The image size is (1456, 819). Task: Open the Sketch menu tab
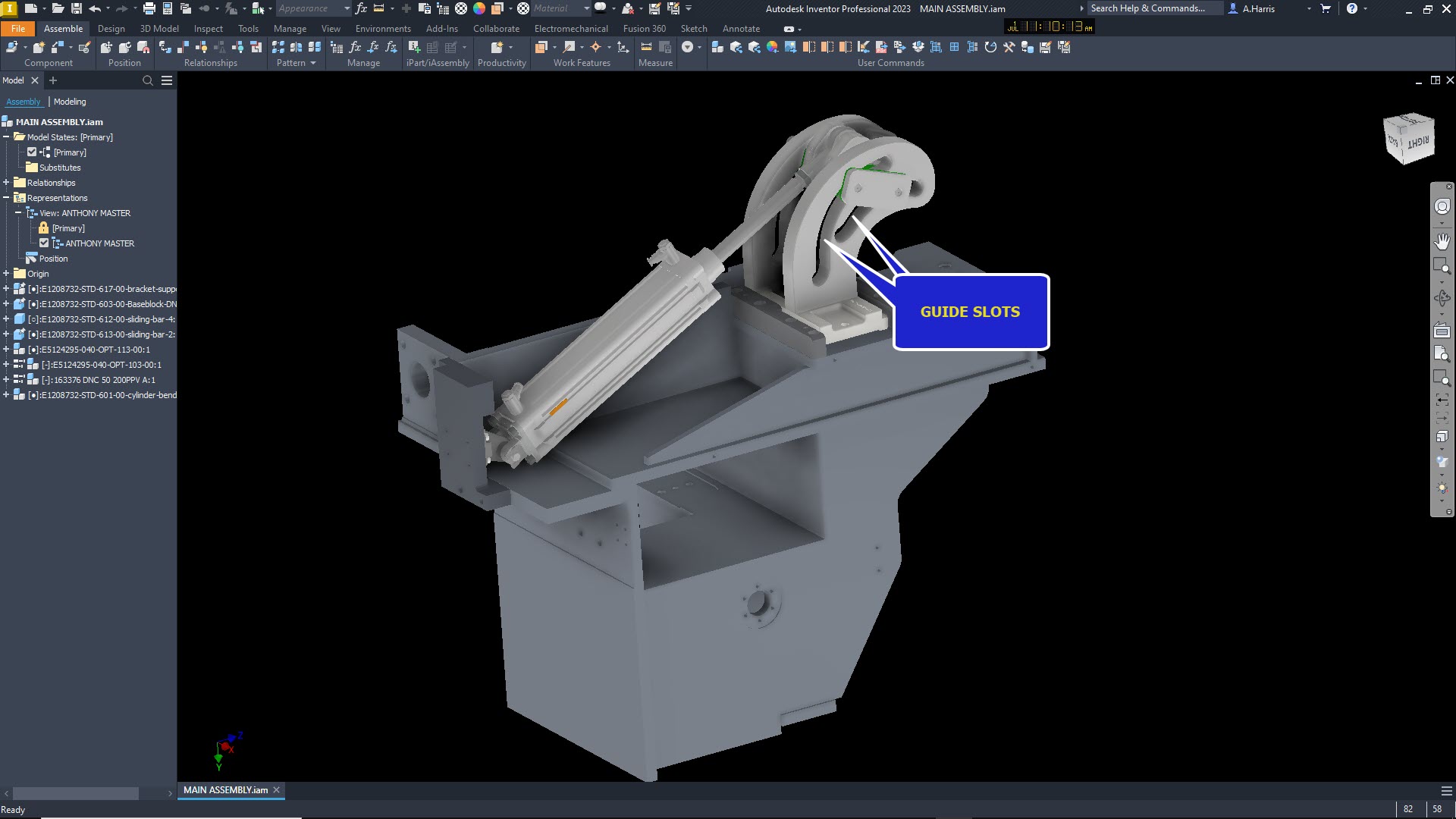point(694,28)
